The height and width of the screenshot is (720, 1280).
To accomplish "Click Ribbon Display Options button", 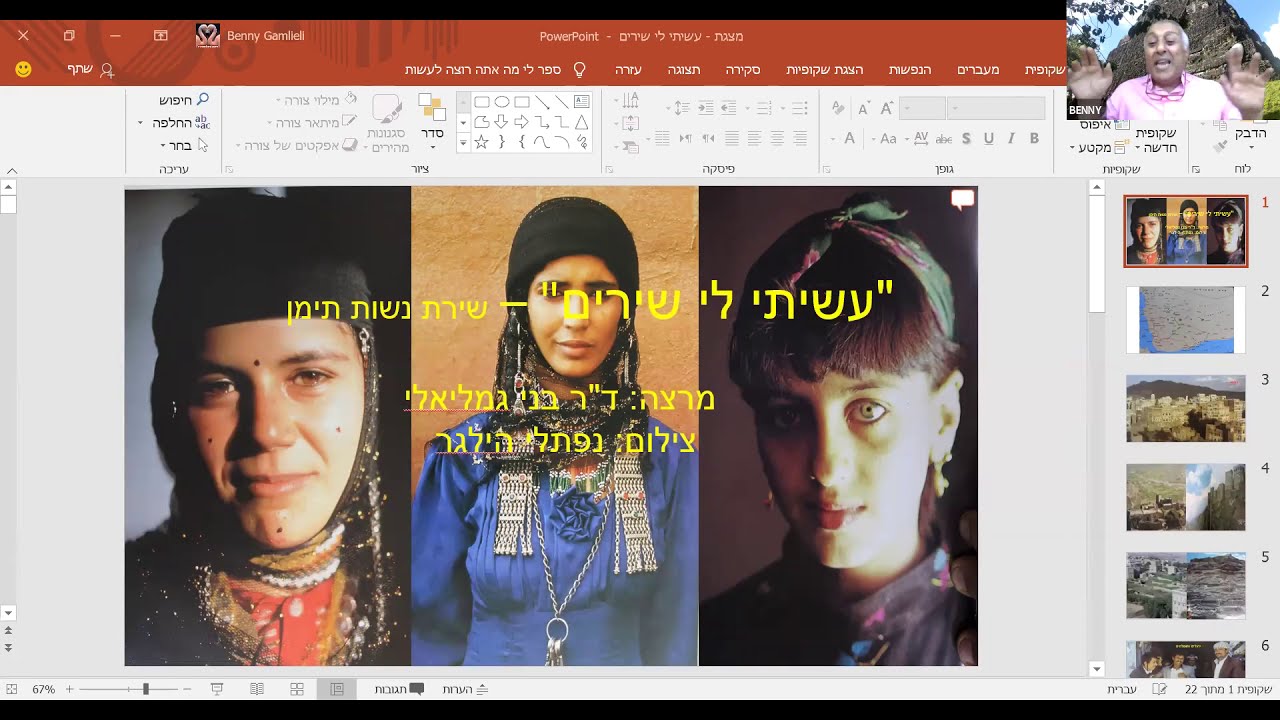I will point(160,35).
